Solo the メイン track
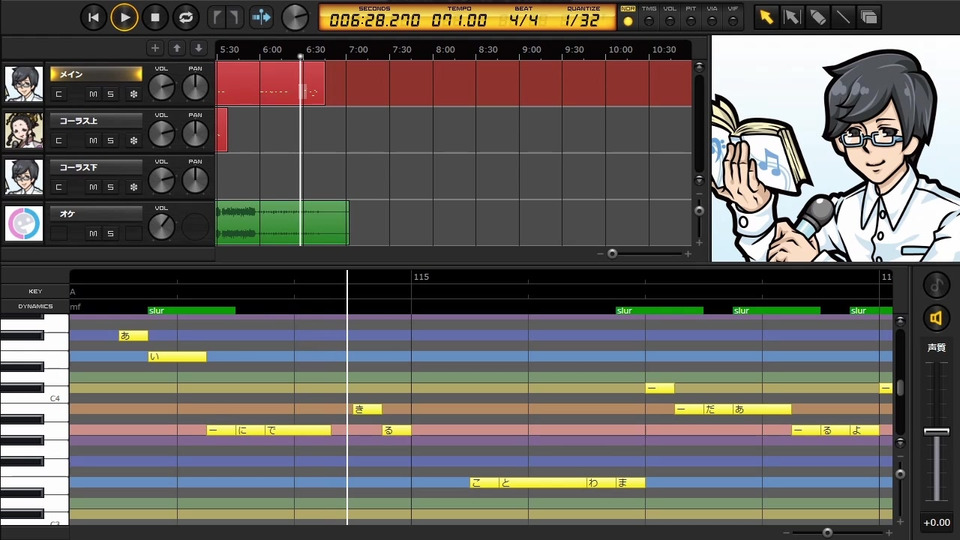 [110, 94]
